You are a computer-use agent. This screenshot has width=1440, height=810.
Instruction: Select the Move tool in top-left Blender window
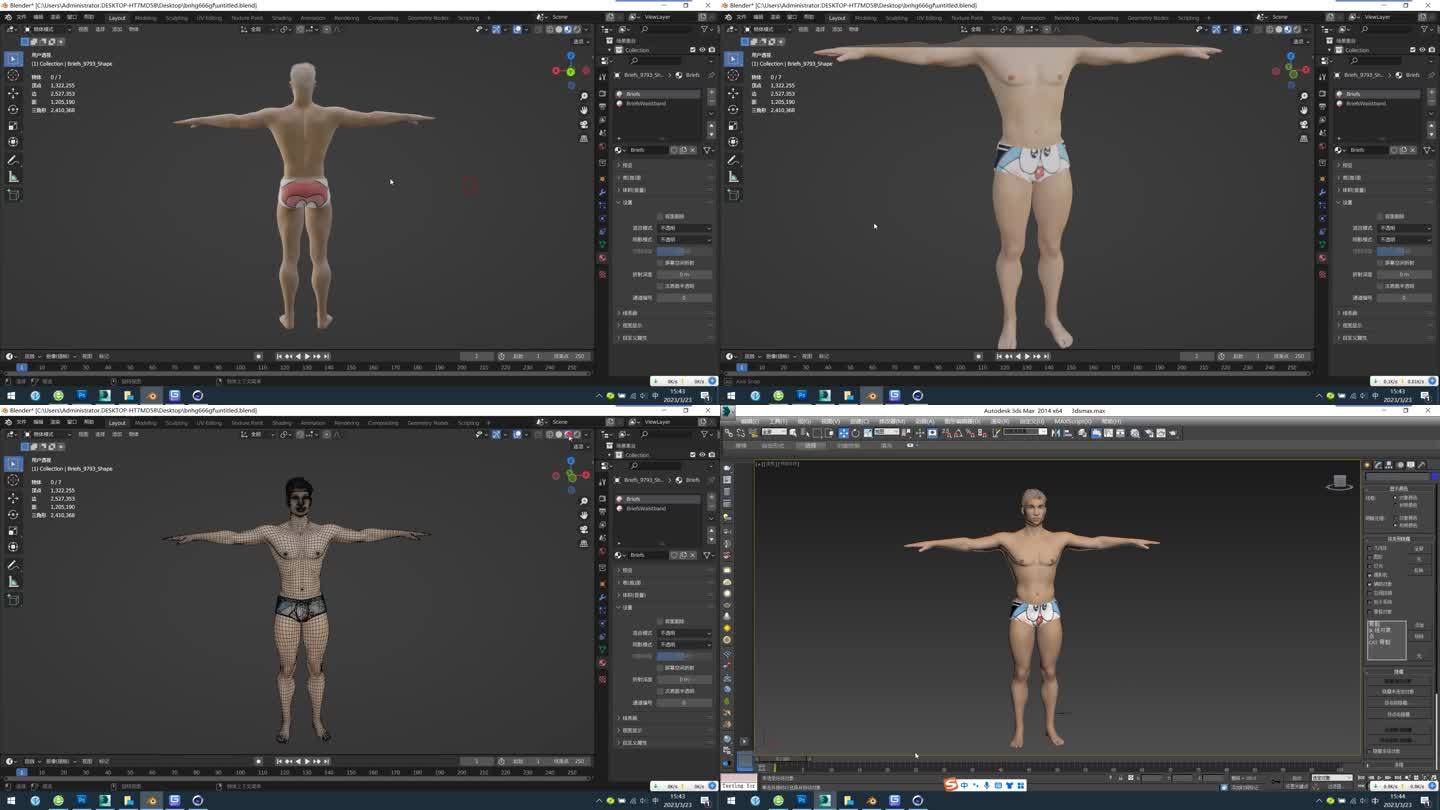click(13, 93)
